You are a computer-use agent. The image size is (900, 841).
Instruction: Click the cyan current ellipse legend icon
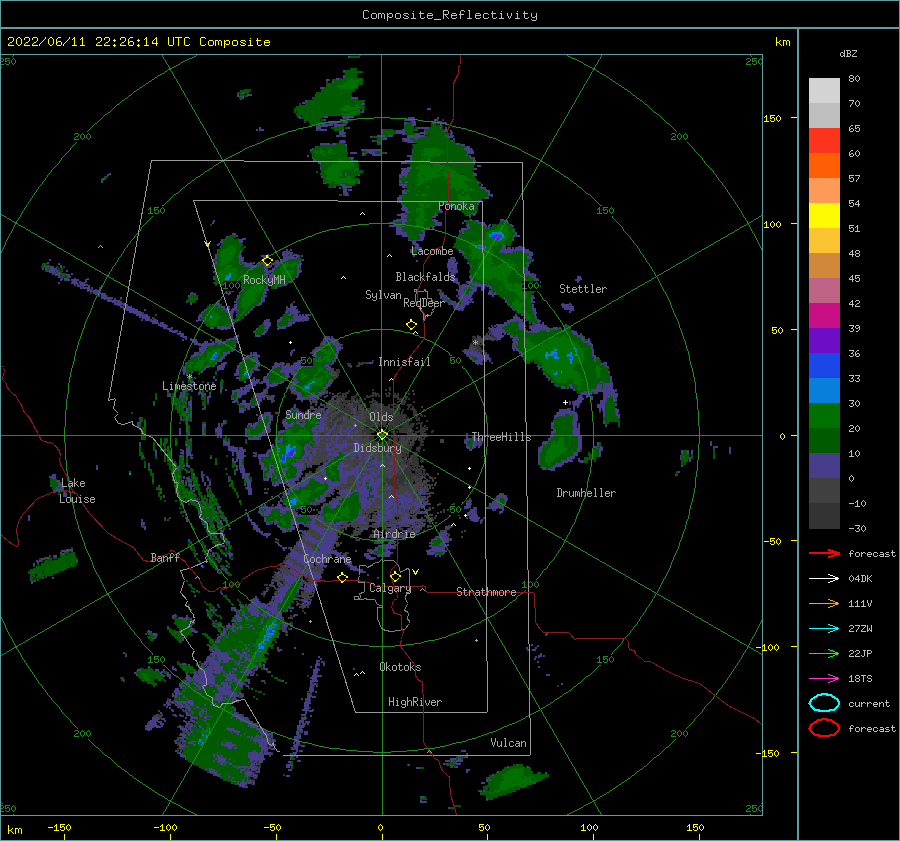(x=824, y=703)
